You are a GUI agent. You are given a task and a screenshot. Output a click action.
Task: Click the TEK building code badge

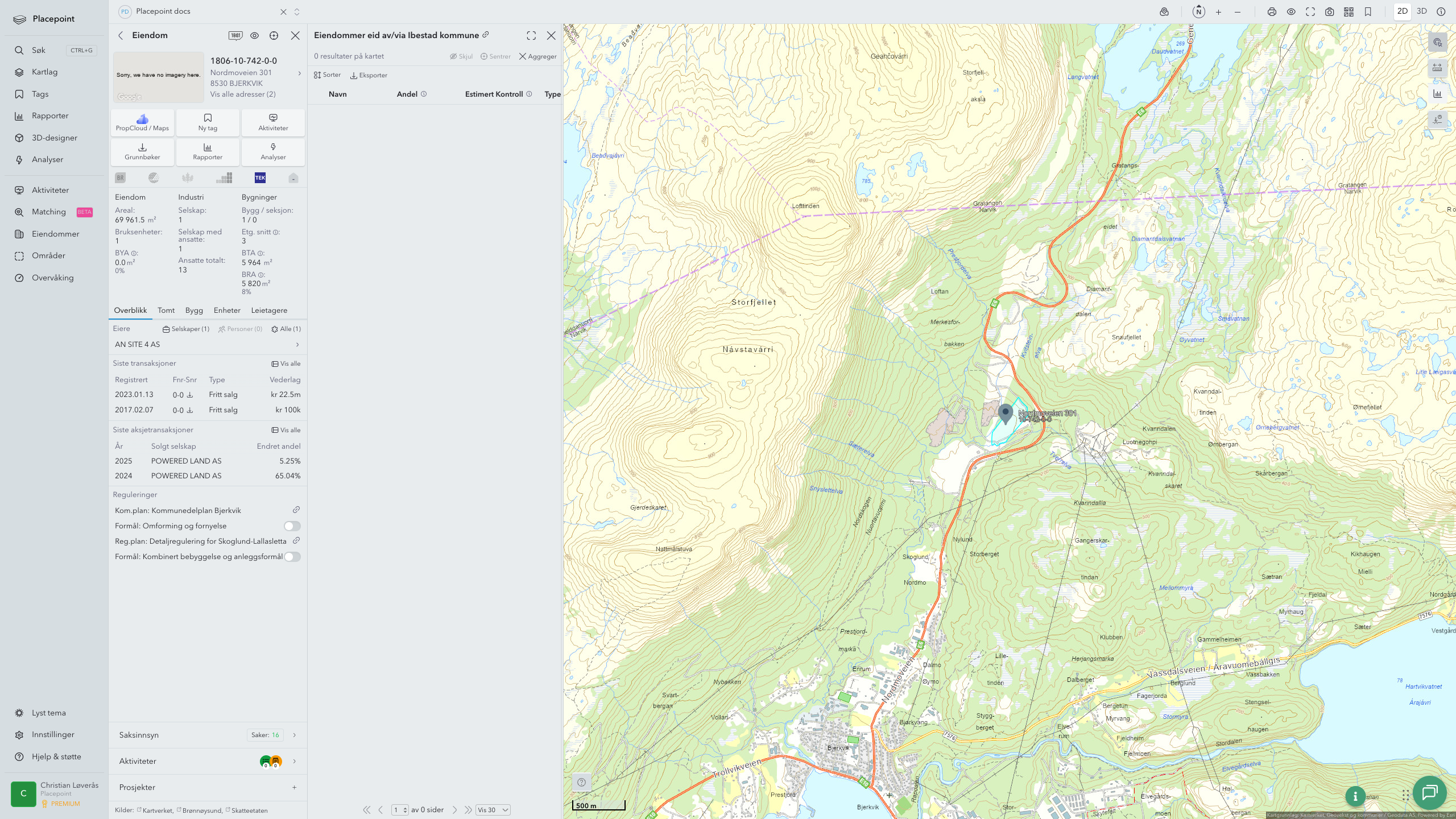coord(260,178)
